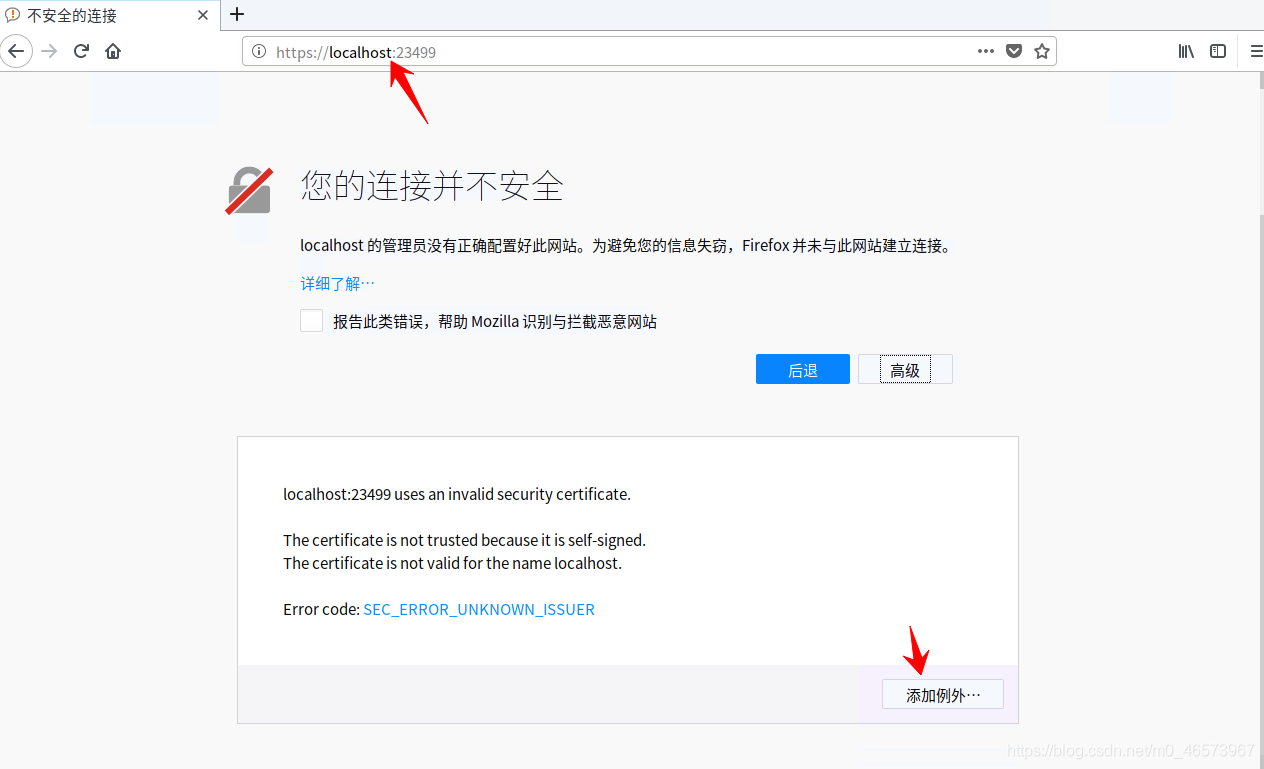Go back using the Back arrow
This screenshot has height=769, width=1264.
click(x=16, y=51)
